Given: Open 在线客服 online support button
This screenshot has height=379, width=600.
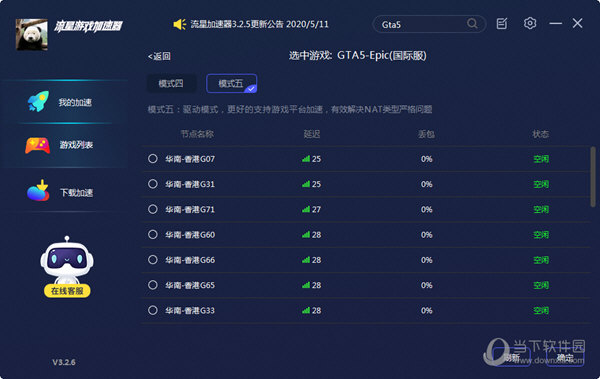Looking at the screenshot, I should point(67,291).
